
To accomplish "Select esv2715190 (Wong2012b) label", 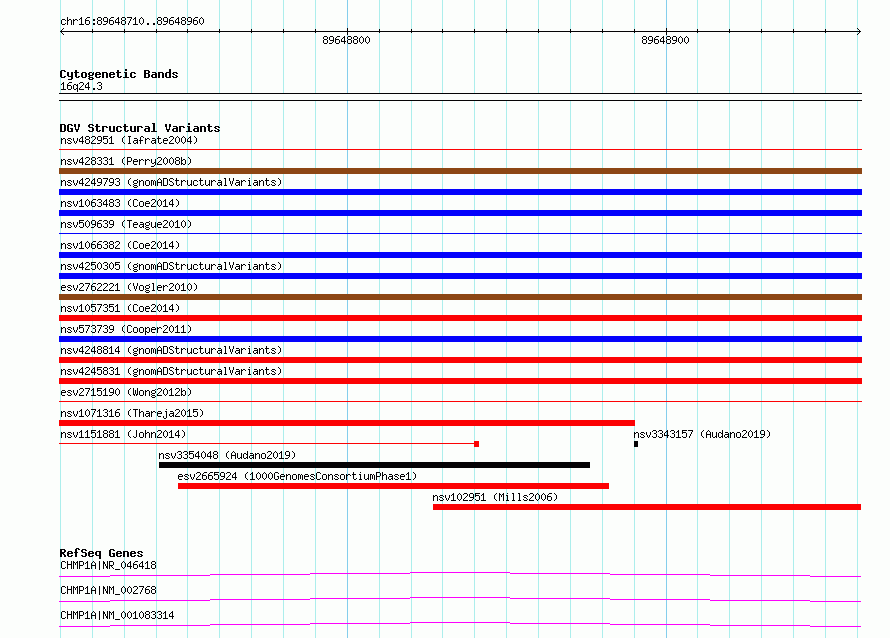I will point(126,392).
